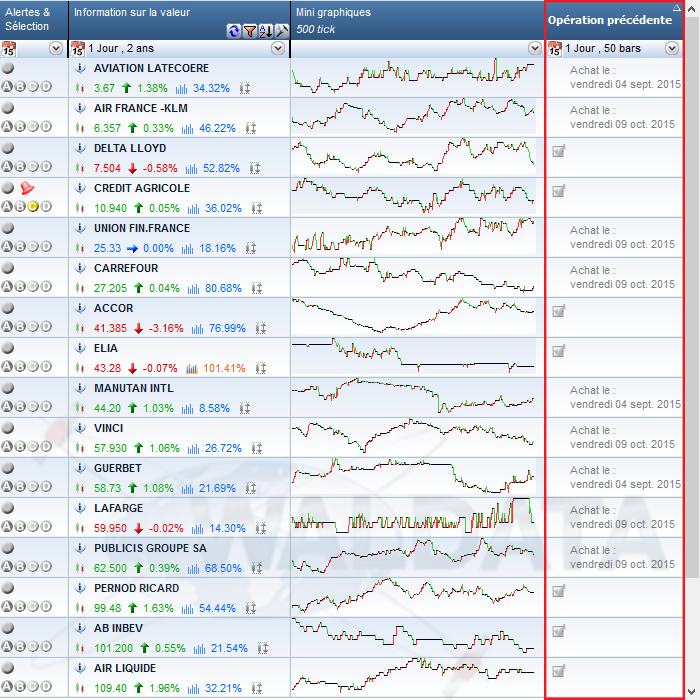The image size is (700, 700).
Task: Toggle alert C on CREDIT AGRICOLE row
Action: [33, 206]
